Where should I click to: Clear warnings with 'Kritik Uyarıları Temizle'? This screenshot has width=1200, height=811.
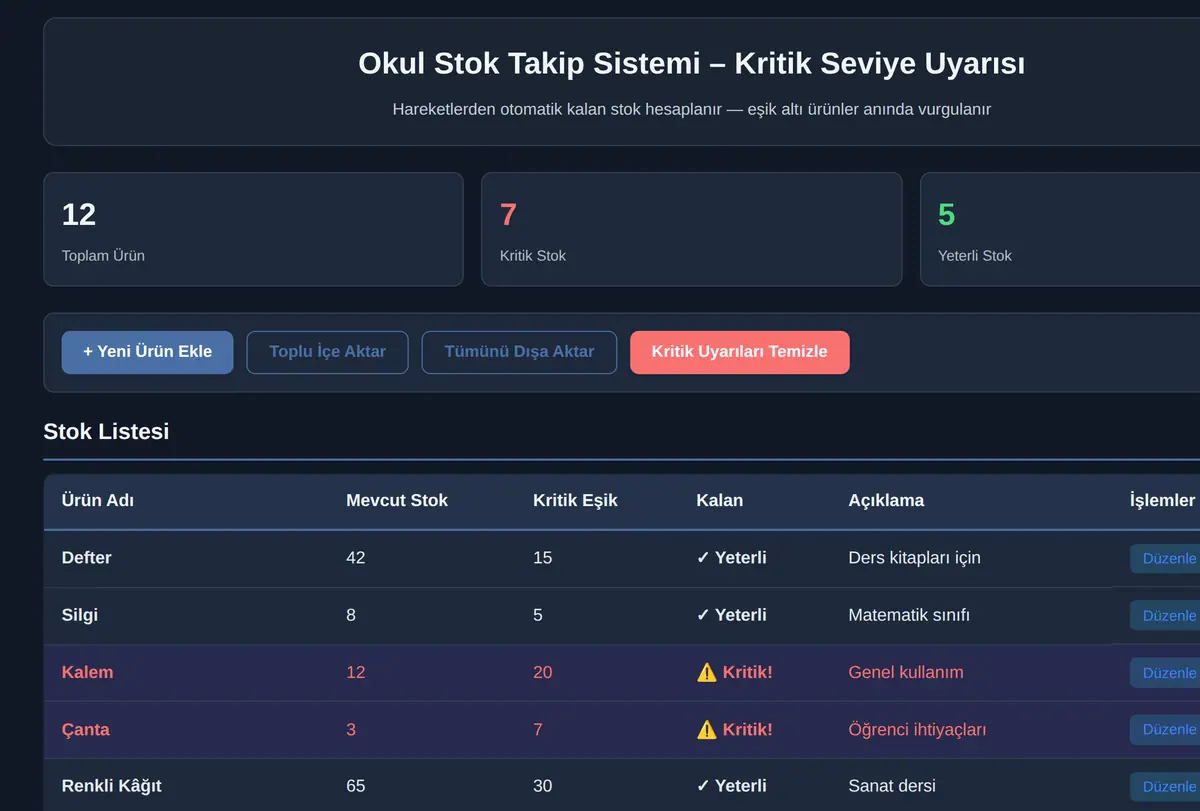tap(739, 352)
